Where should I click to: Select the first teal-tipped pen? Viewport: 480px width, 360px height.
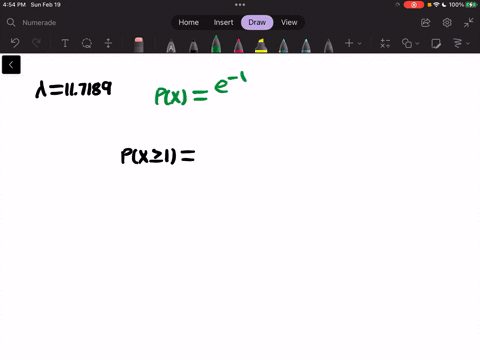283,46
